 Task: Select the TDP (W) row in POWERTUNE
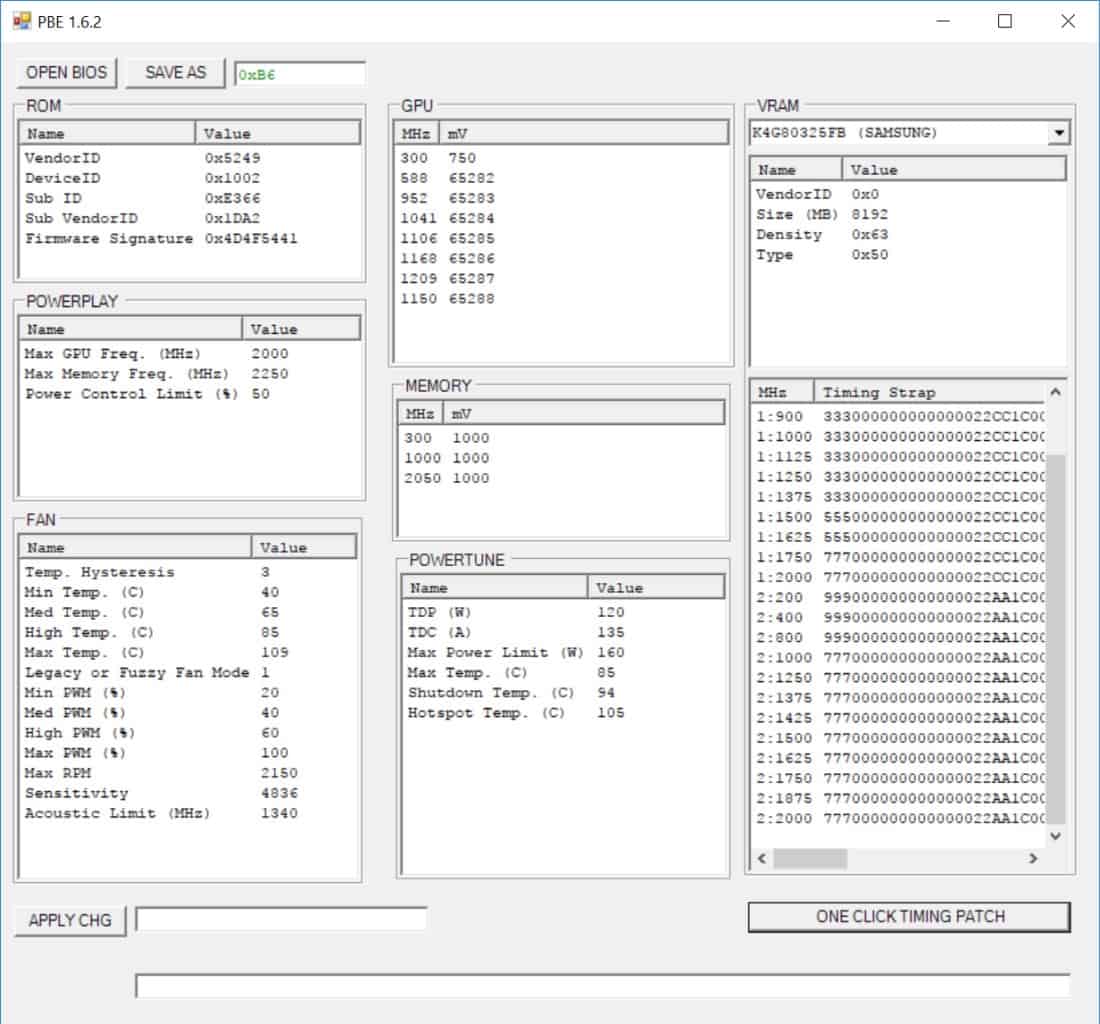(x=500, y=611)
